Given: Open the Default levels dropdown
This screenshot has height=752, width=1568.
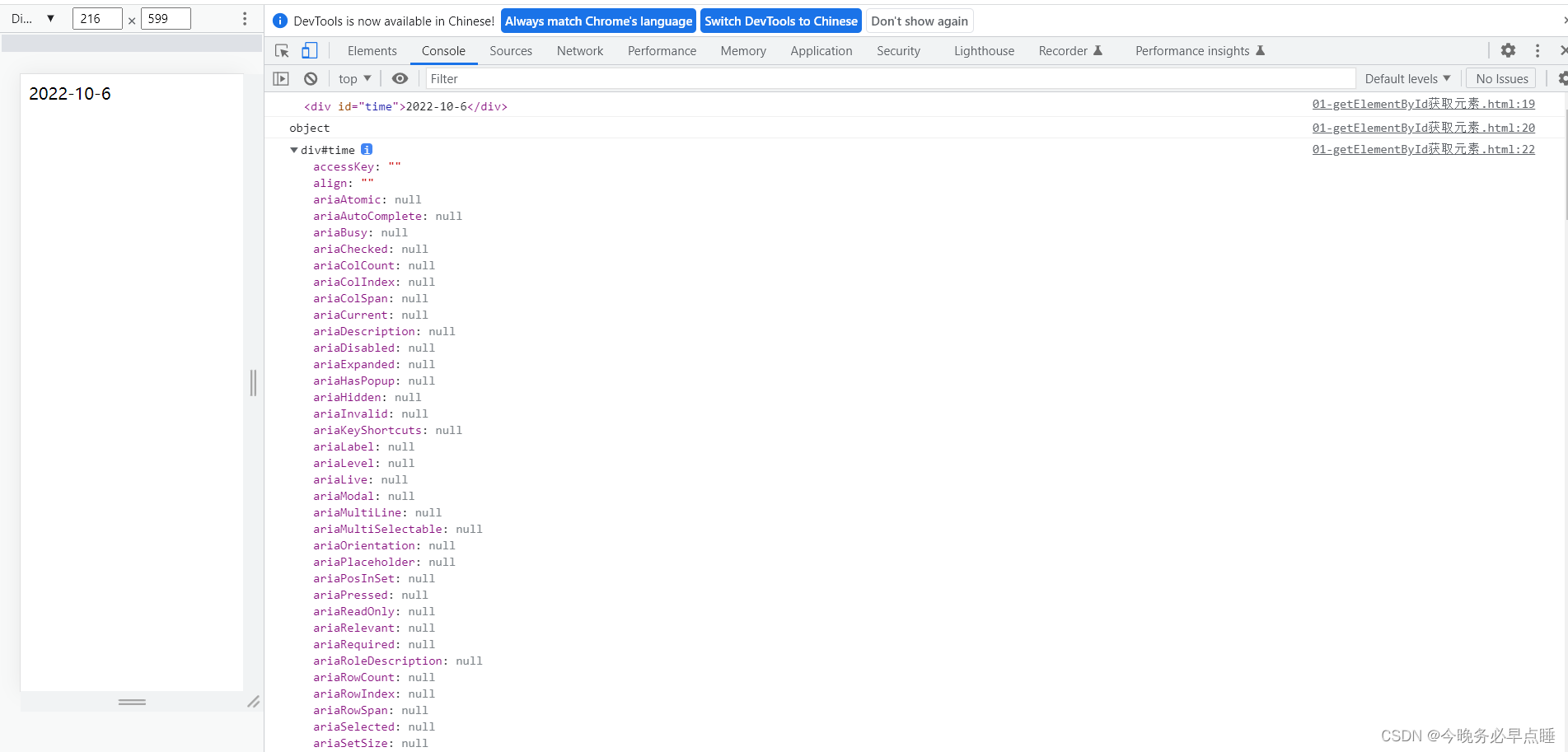Looking at the screenshot, I should 1407,78.
